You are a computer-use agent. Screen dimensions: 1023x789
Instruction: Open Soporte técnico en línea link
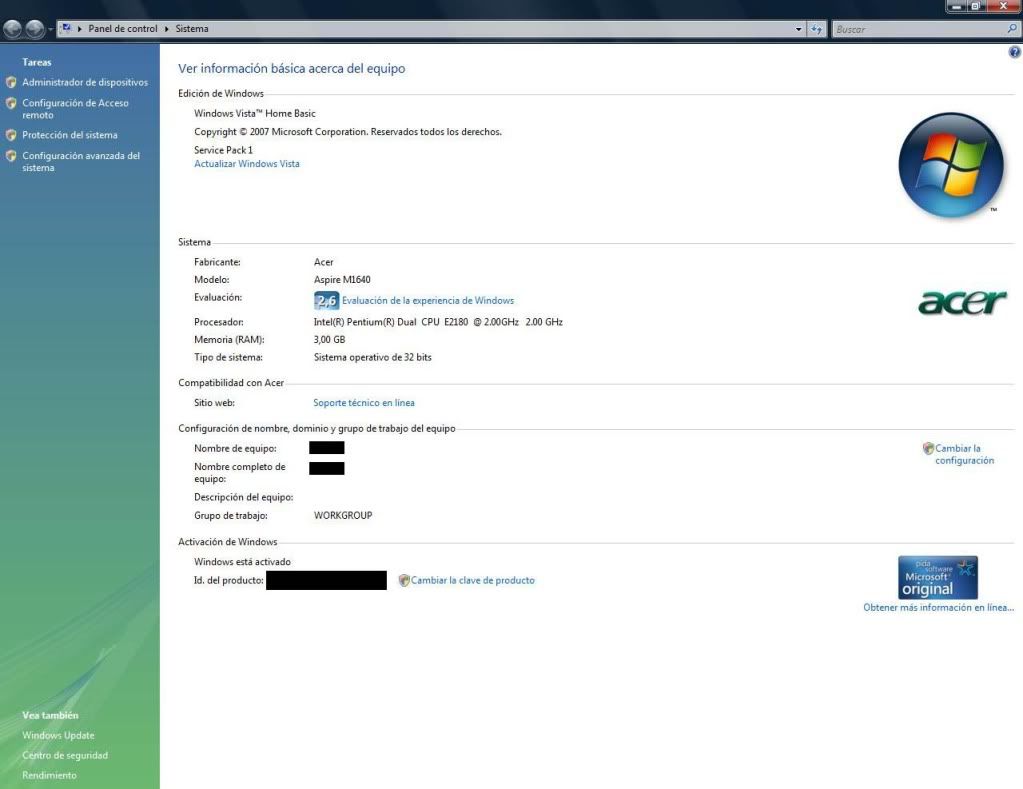click(x=363, y=403)
